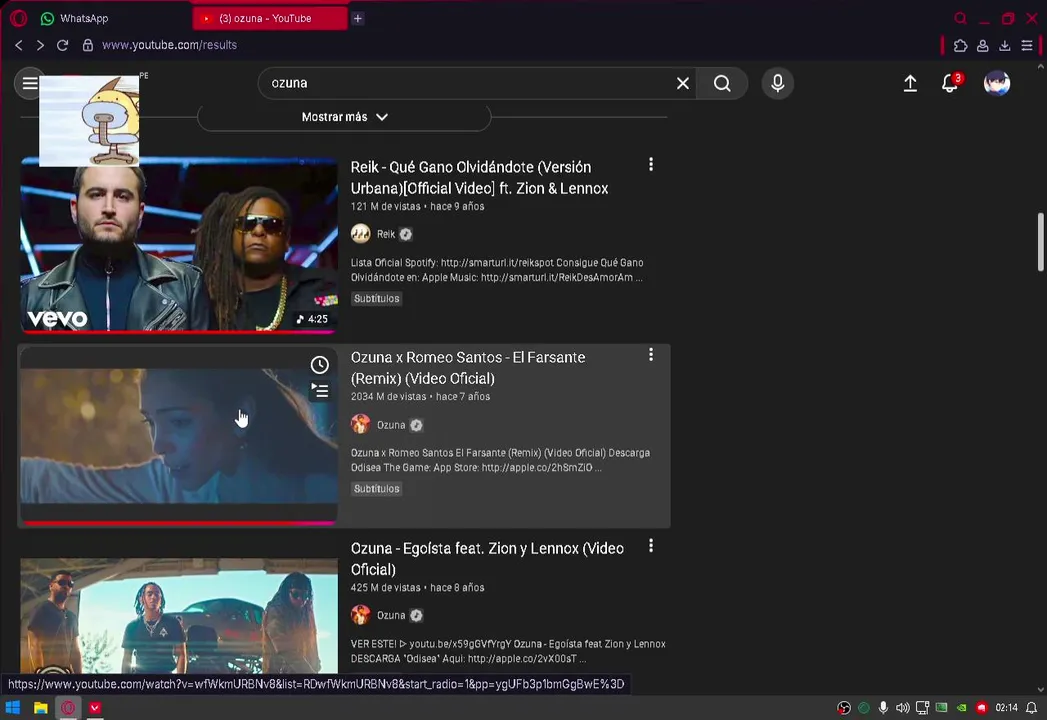Reload the YouTube page
This screenshot has width=1047, height=720.
point(63,45)
